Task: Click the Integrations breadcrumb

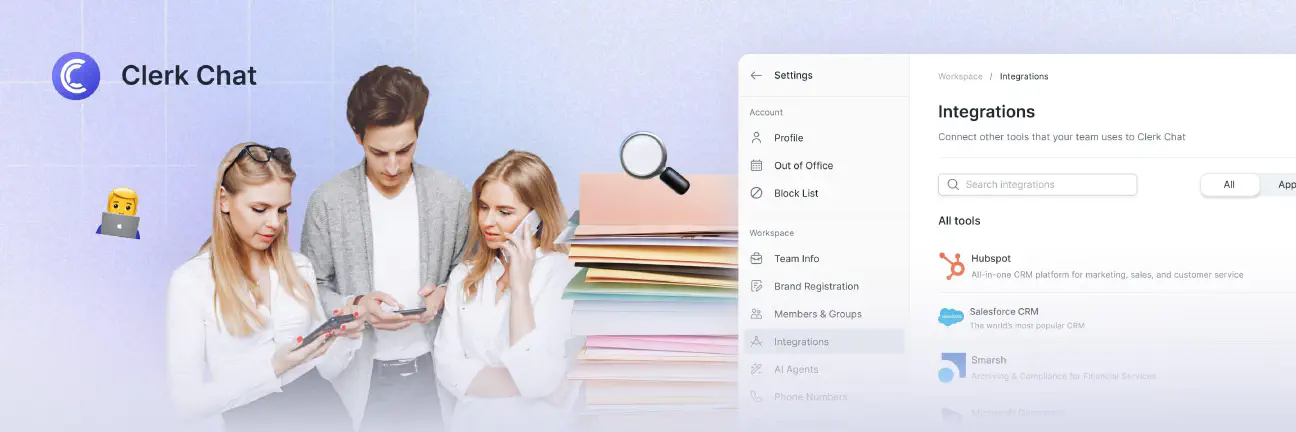Action: click(x=1024, y=76)
